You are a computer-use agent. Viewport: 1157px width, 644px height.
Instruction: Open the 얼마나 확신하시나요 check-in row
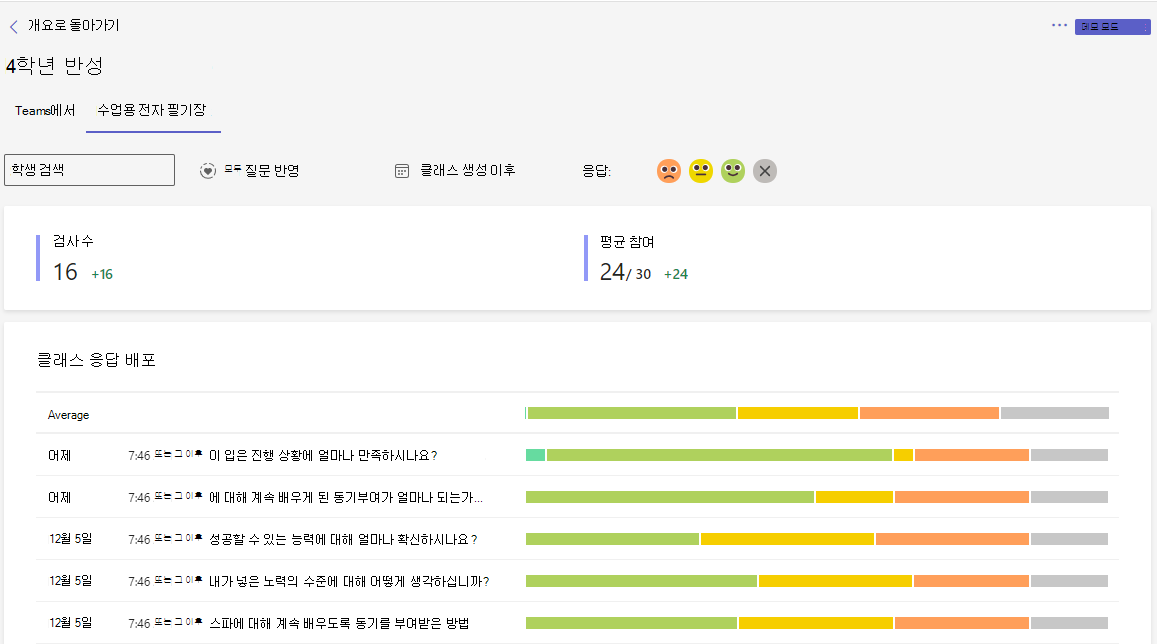tap(577, 539)
